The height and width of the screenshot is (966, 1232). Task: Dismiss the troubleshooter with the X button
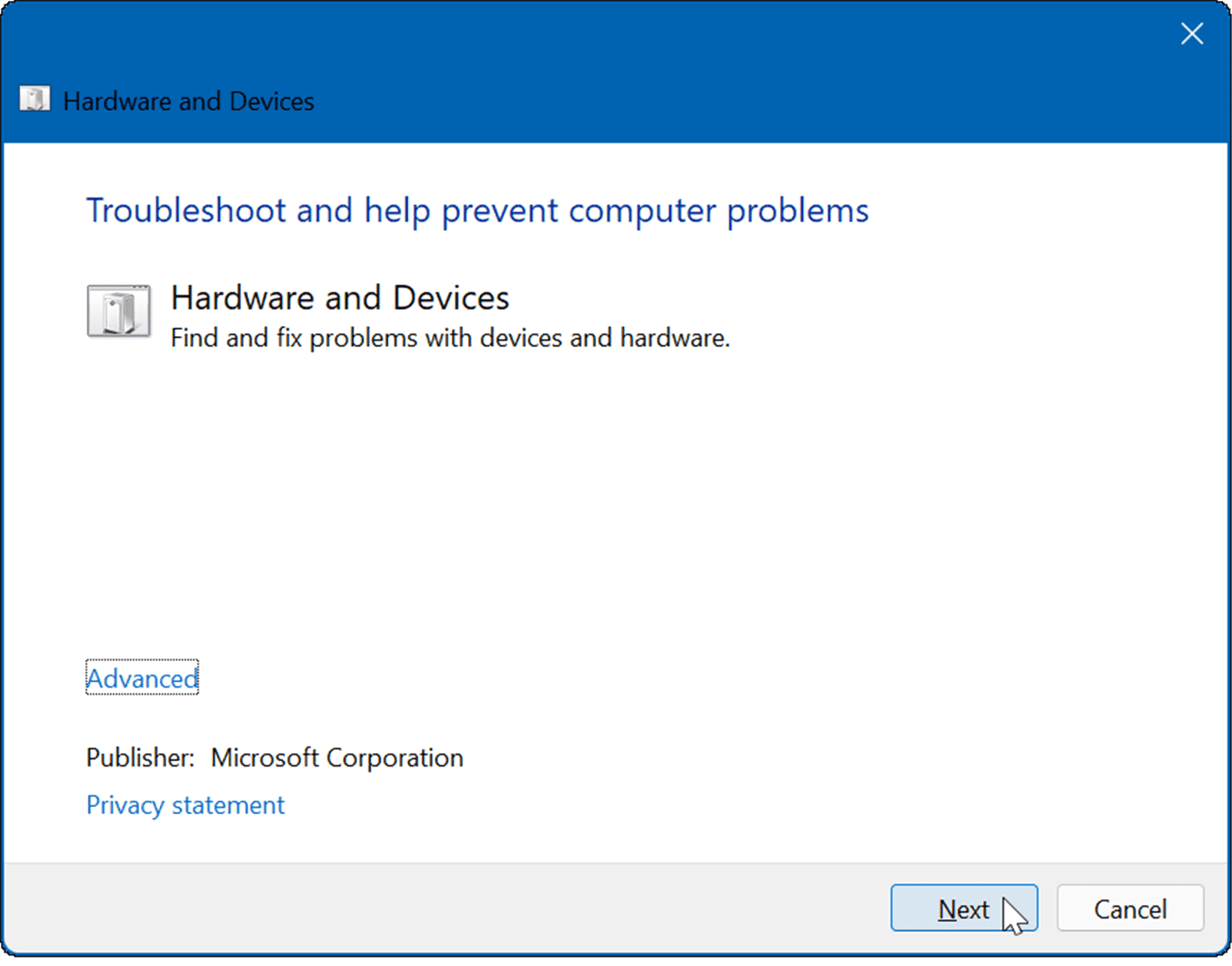click(x=1192, y=33)
